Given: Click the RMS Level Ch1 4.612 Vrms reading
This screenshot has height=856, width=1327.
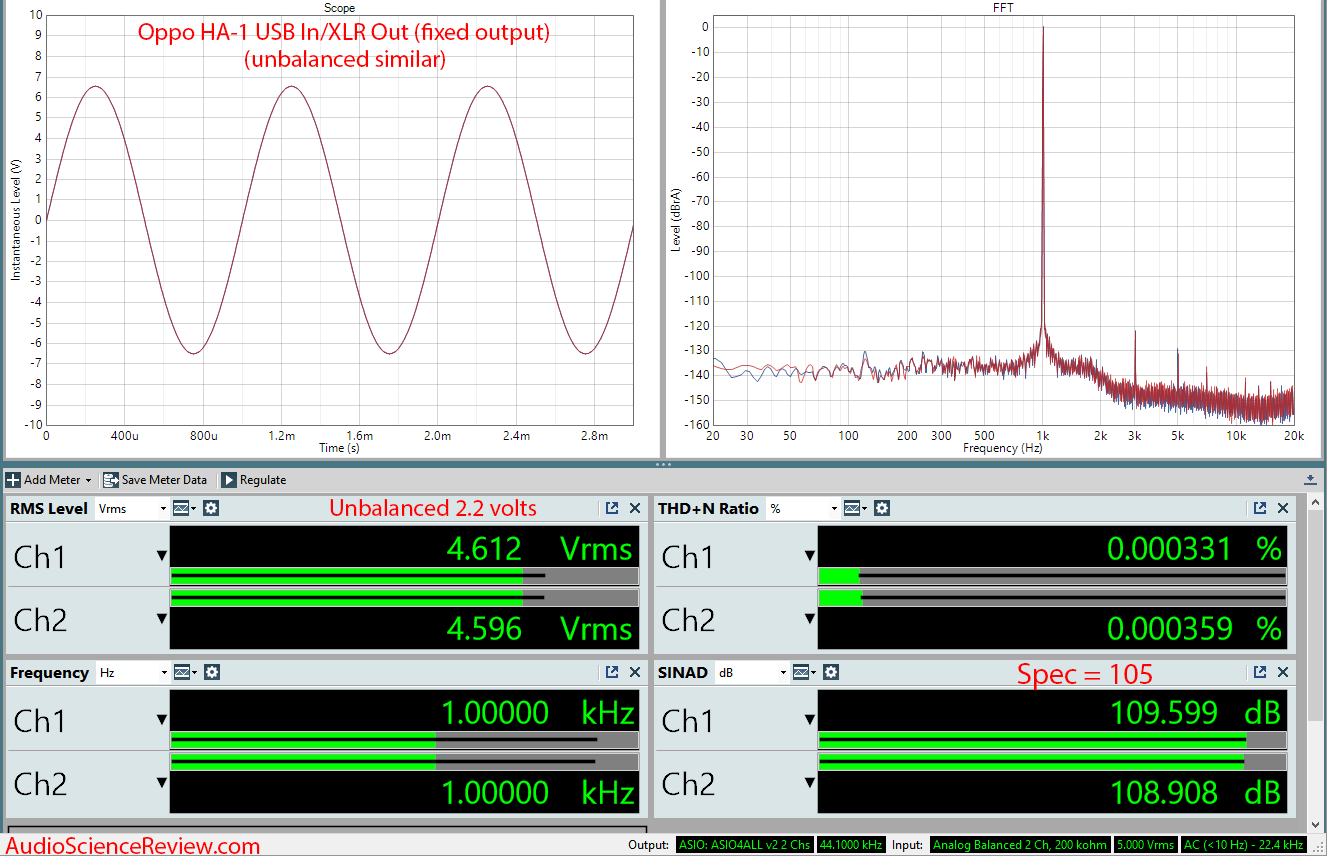Looking at the screenshot, I should pos(541,548).
